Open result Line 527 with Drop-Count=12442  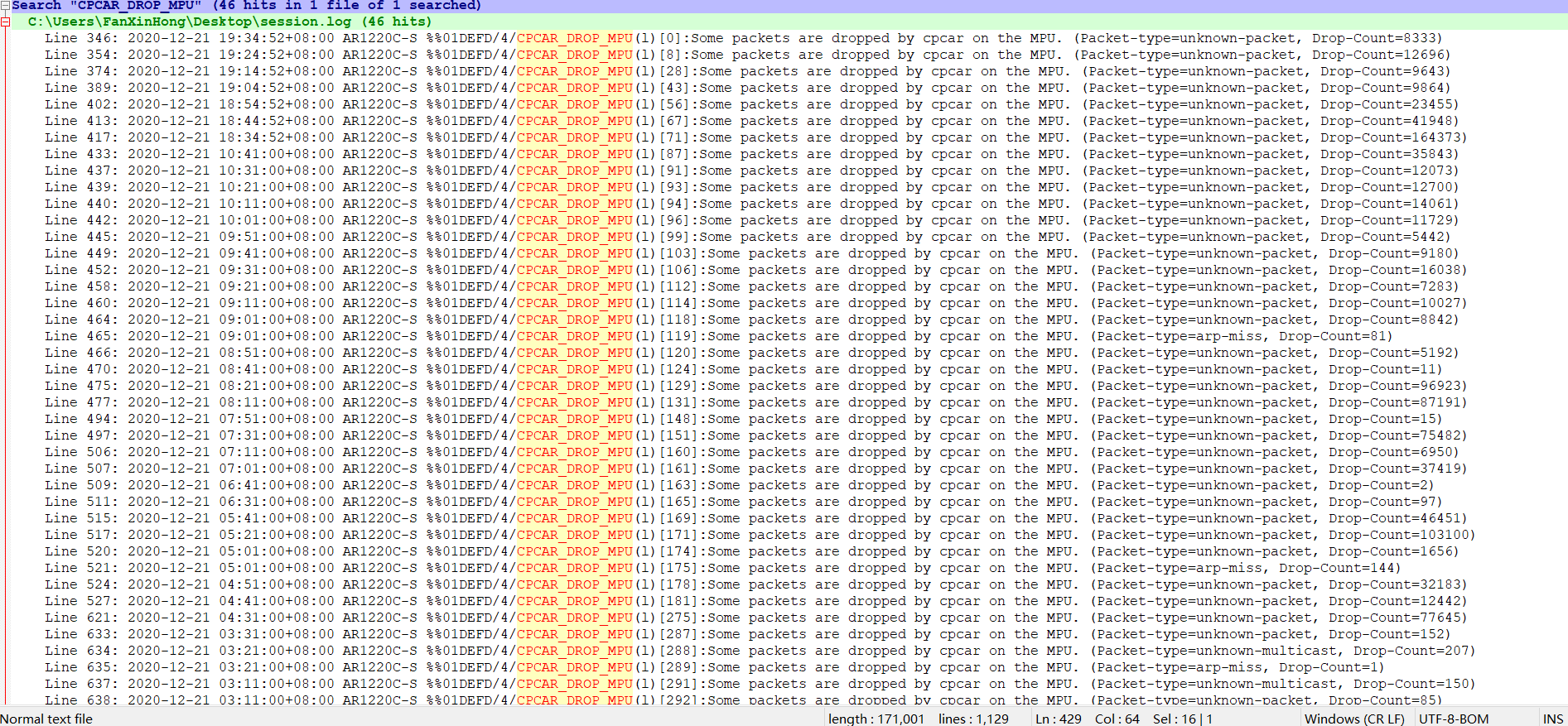[x=756, y=601]
